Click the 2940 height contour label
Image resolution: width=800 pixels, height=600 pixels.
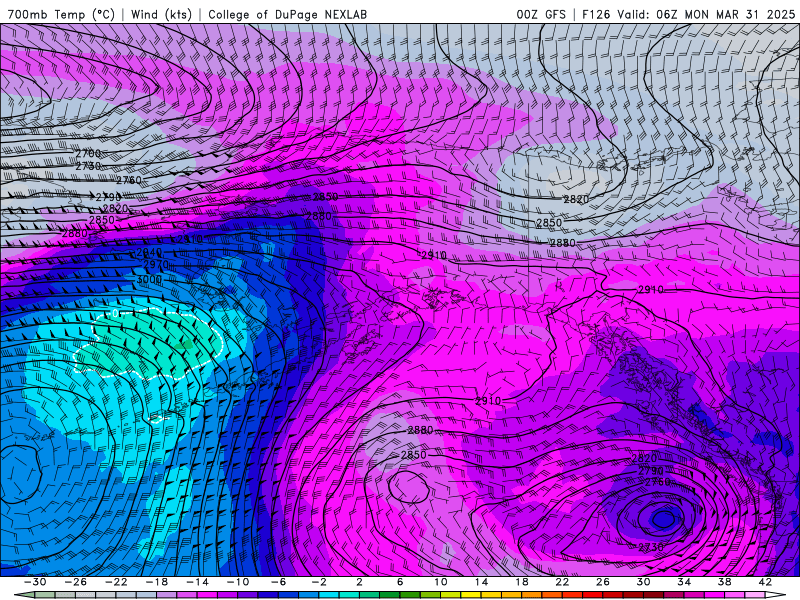[149, 253]
